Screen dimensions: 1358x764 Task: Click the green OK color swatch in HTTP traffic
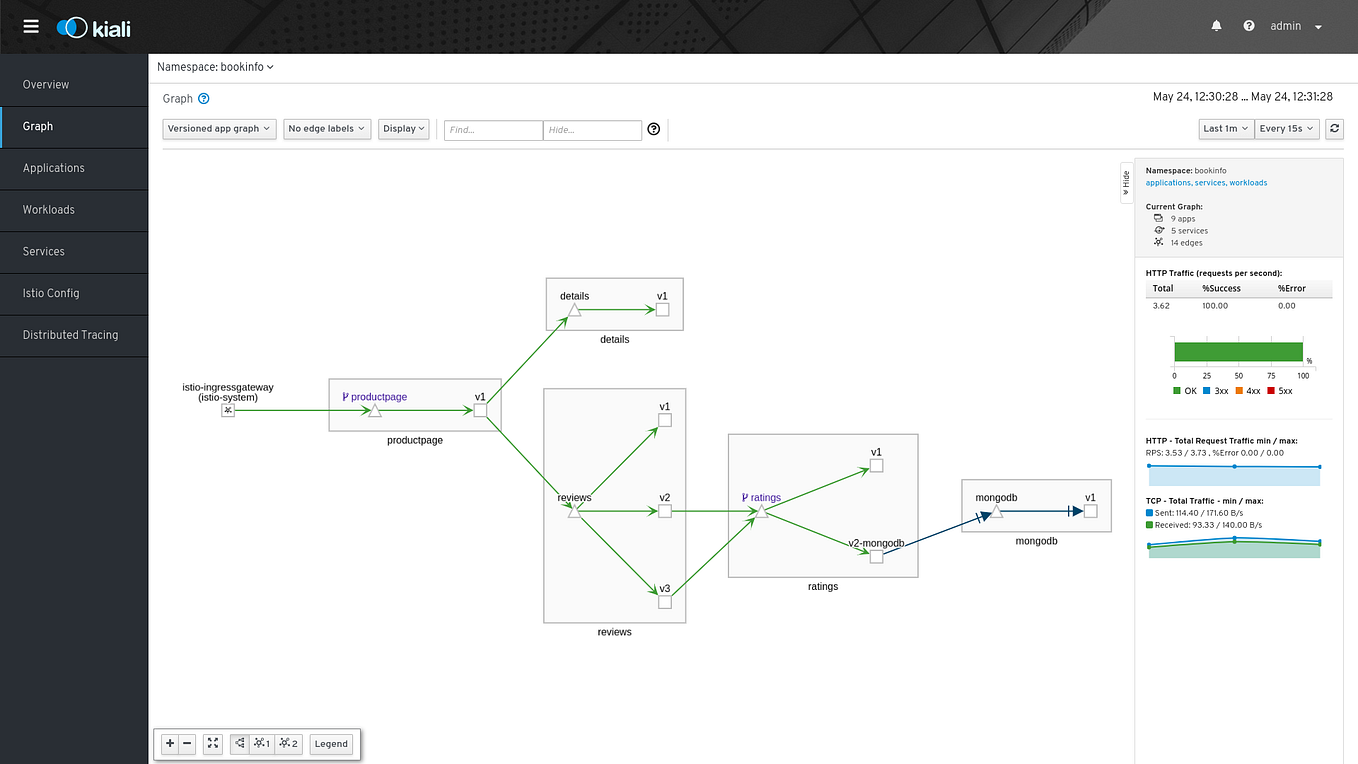(x=1176, y=391)
